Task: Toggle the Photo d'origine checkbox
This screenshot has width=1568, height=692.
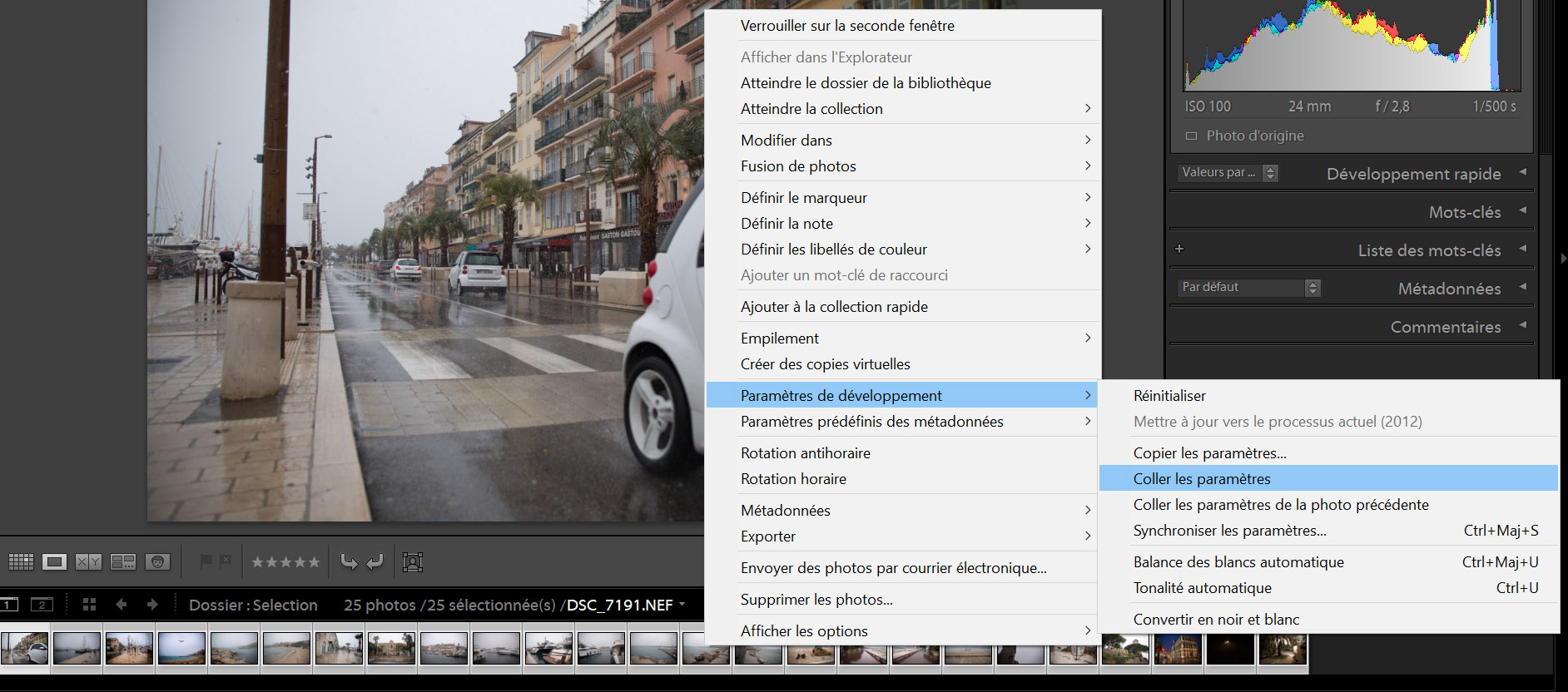Action: [1191, 136]
